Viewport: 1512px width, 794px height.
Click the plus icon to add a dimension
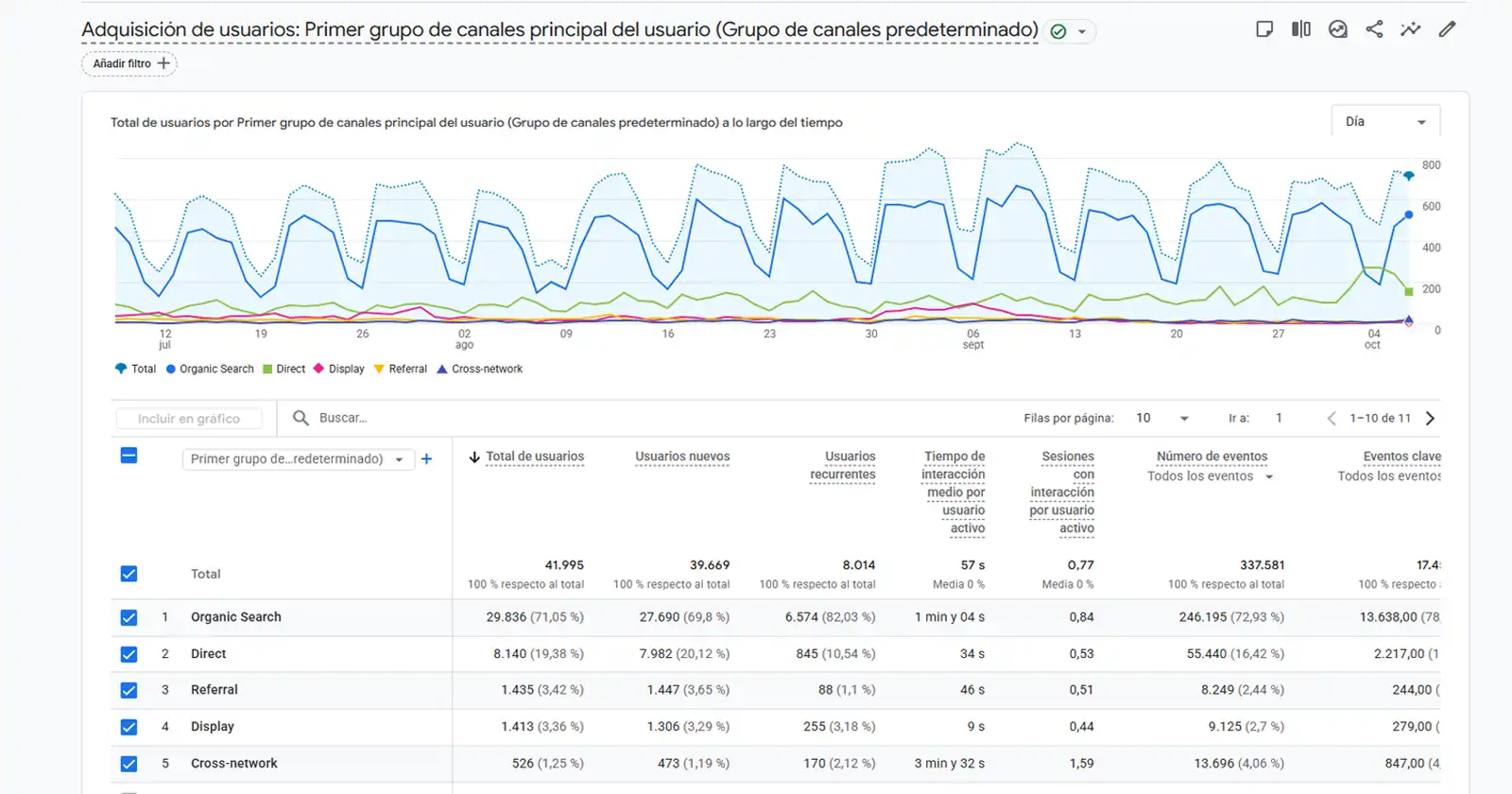(x=426, y=458)
